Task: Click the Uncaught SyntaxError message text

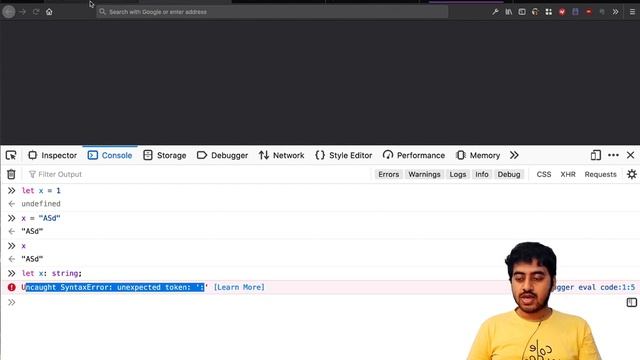Action: click(x=115, y=287)
